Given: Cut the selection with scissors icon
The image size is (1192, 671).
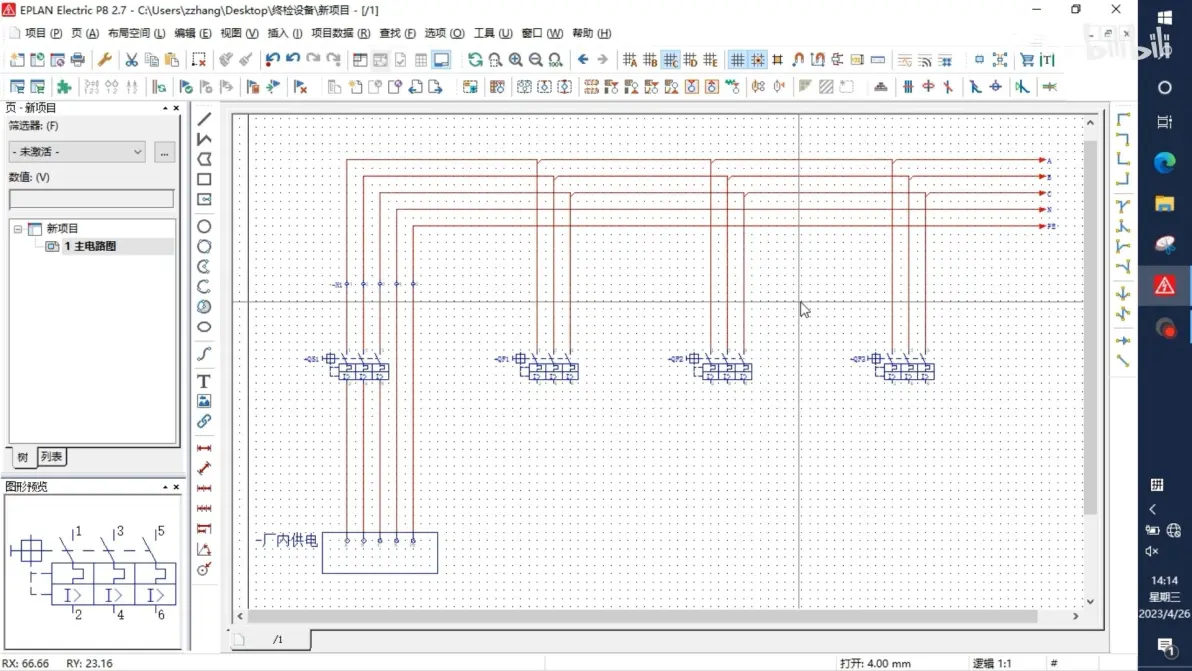Looking at the screenshot, I should [132, 59].
